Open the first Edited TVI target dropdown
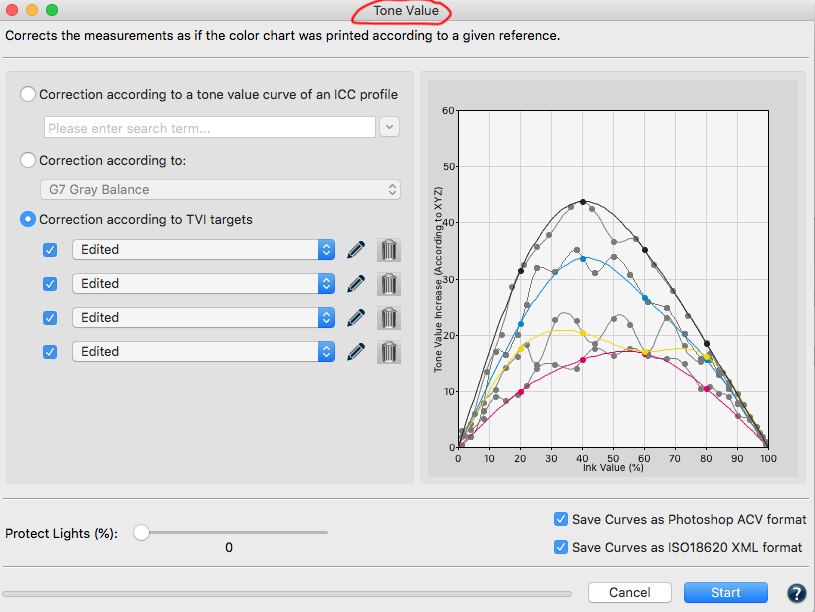815x612 pixels. tap(203, 250)
